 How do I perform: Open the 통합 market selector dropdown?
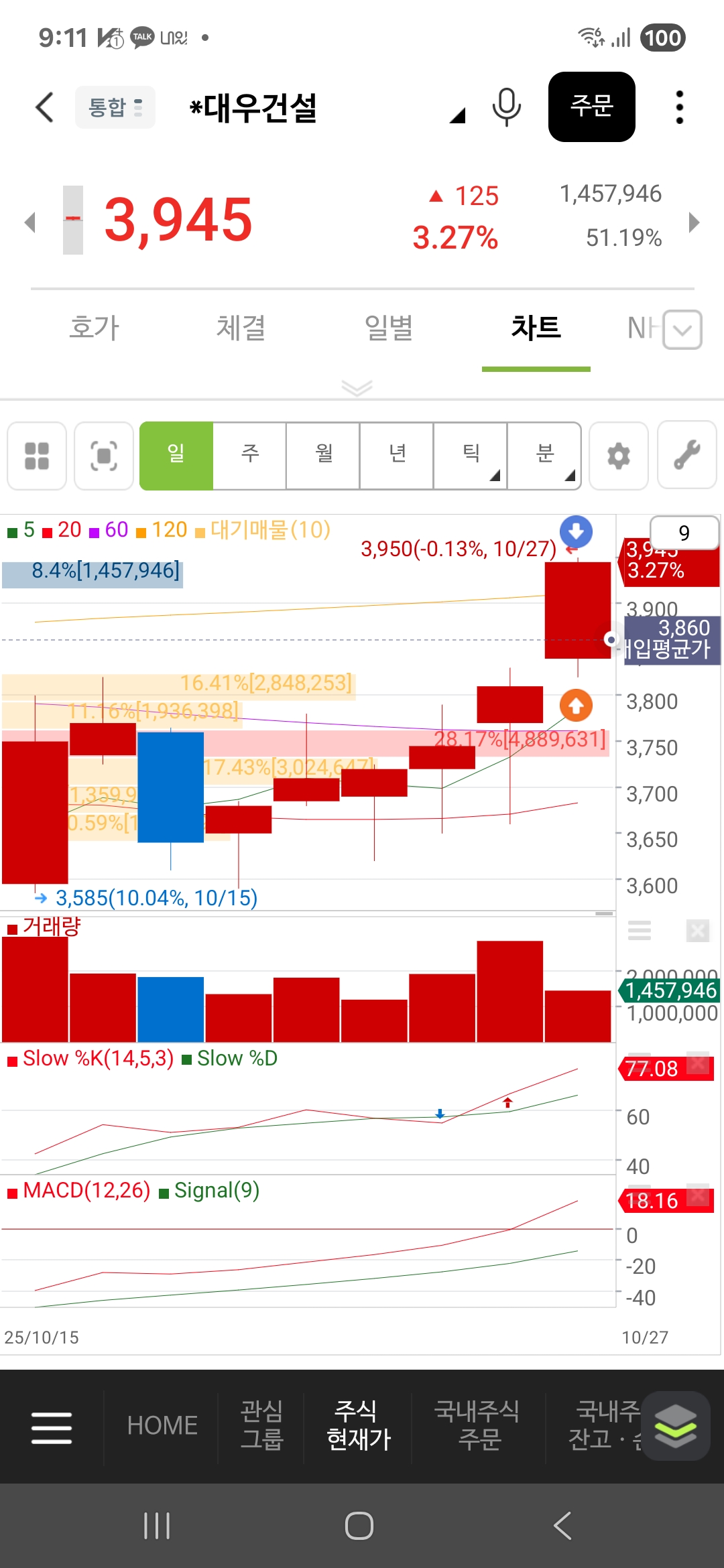pyautogui.click(x=115, y=107)
